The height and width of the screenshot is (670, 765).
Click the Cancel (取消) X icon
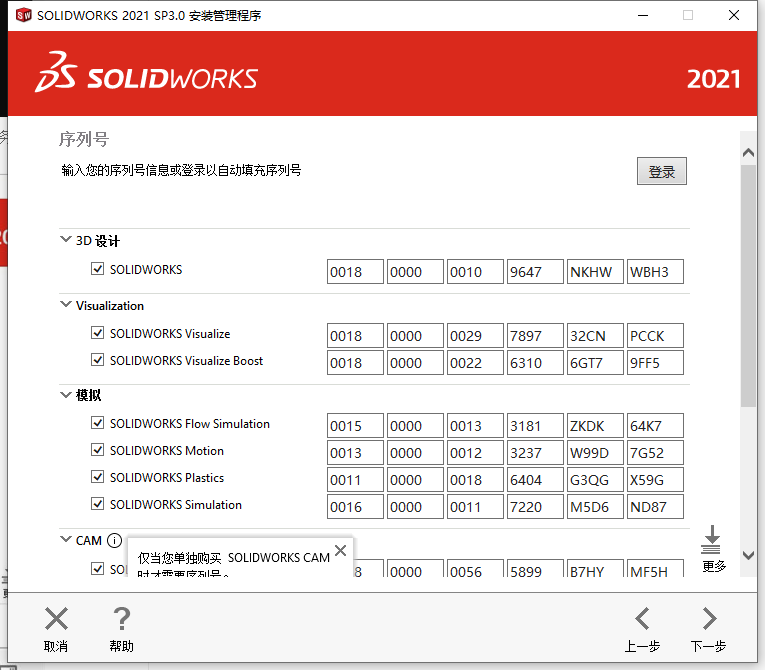coord(56,620)
